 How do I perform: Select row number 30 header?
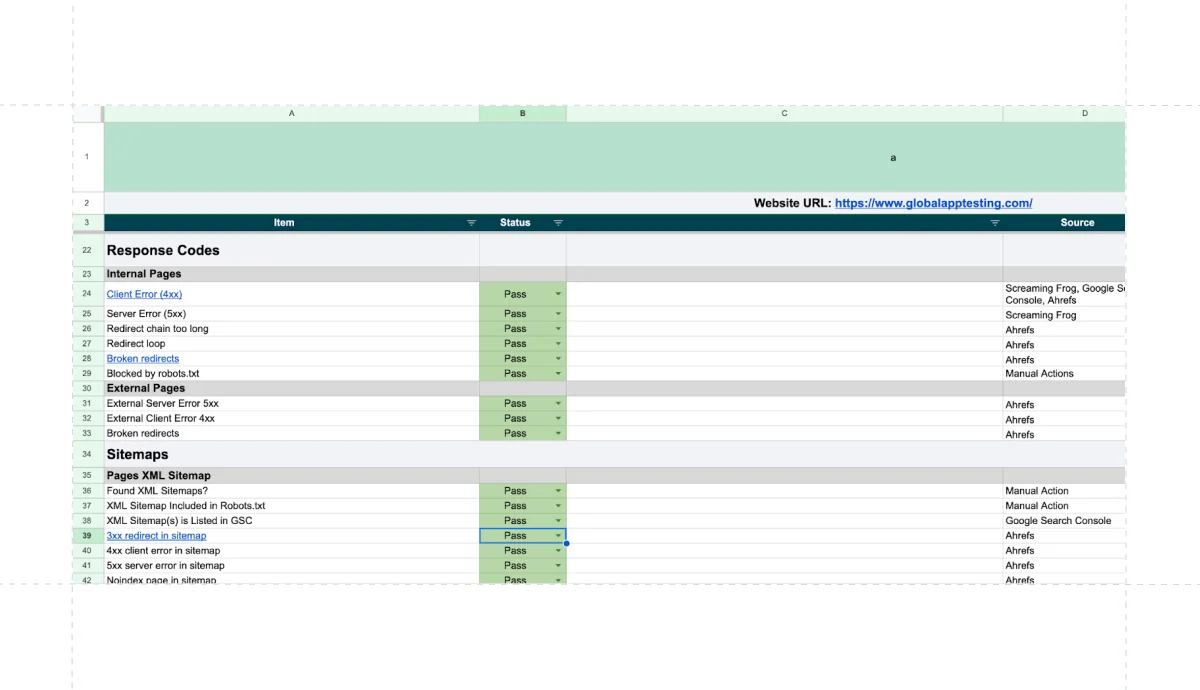88,388
